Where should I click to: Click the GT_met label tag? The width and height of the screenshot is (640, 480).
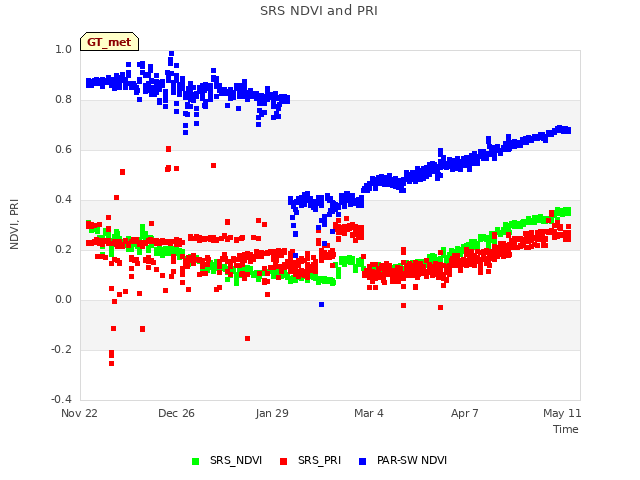[109, 42]
